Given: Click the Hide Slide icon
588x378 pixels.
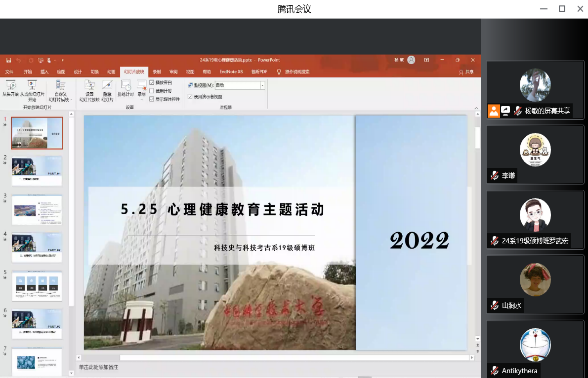Looking at the screenshot, I should (107, 86).
